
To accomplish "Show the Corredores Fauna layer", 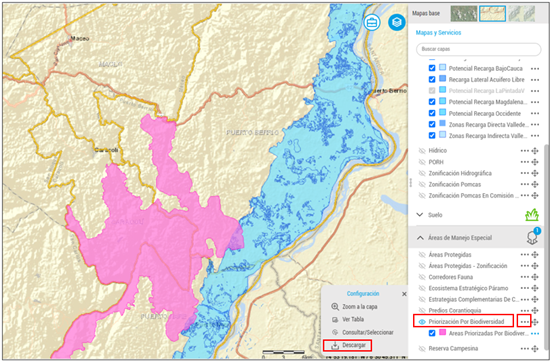I will 422,277.
